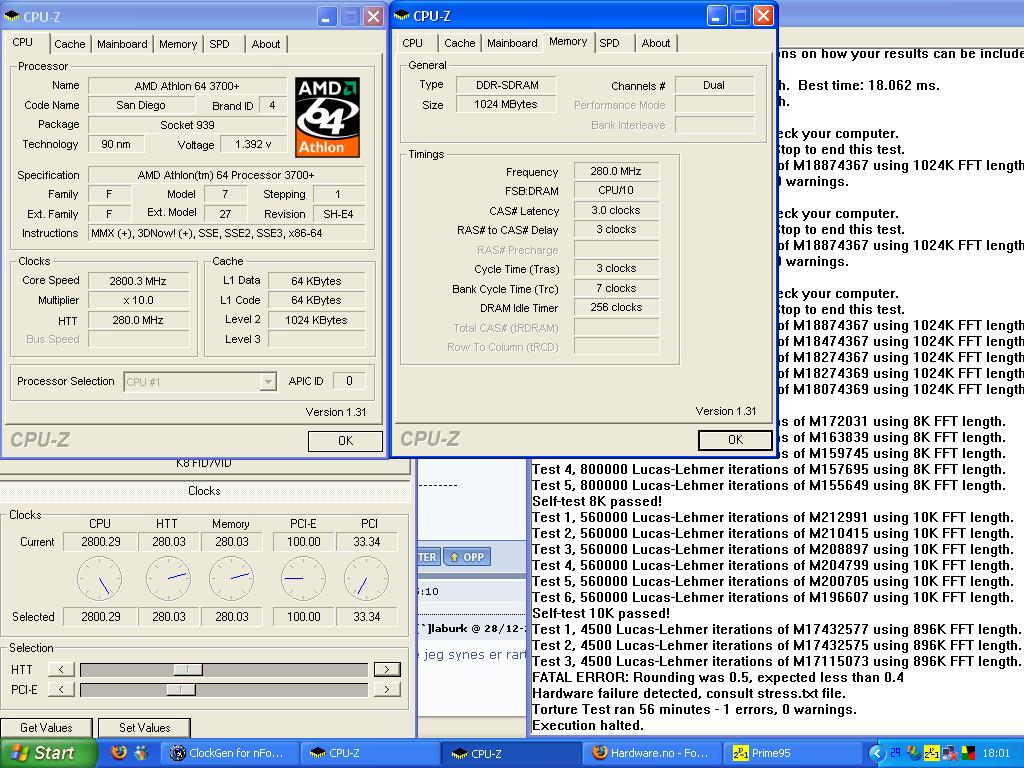Click the memory Frequency value 280.0 MHz
Screen dimensions: 1024x768
pos(616,171)
